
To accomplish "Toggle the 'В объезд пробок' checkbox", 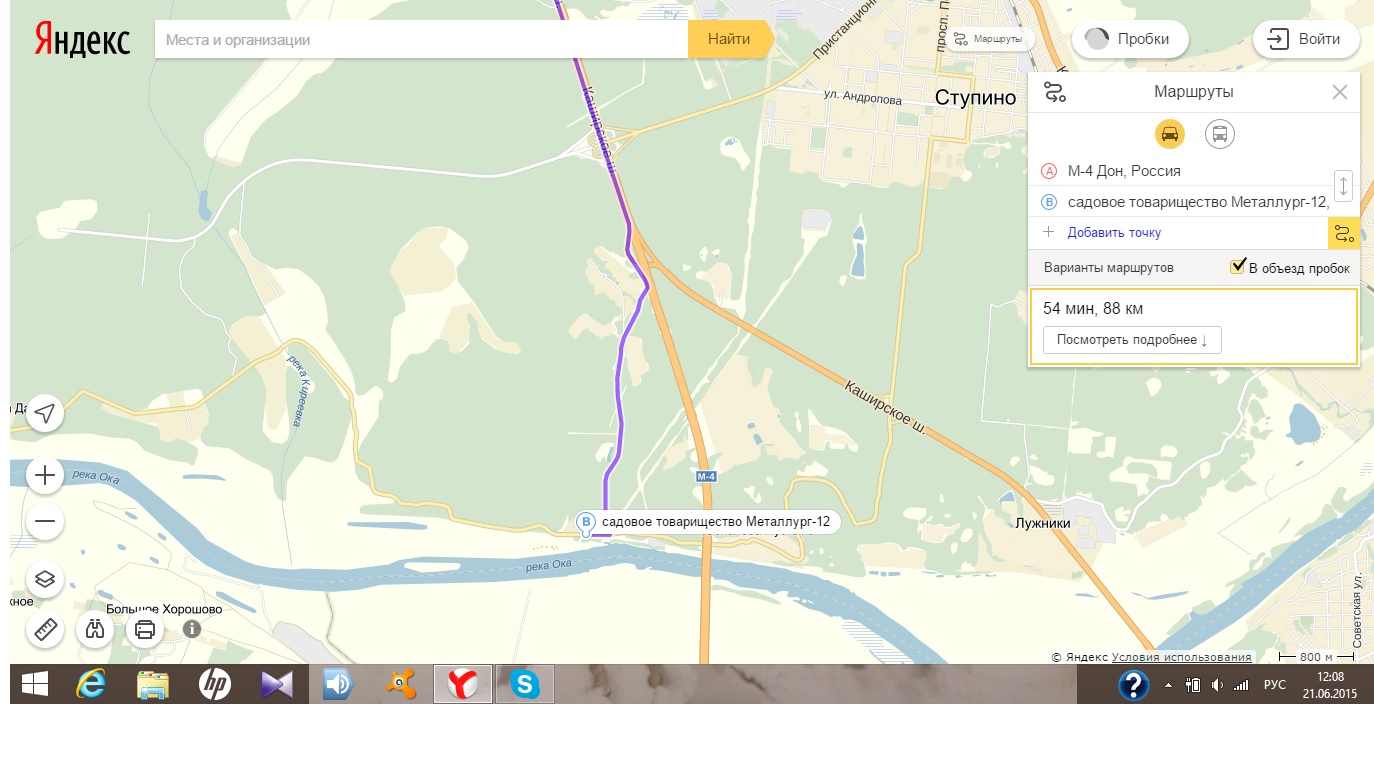I will 1238,267.
